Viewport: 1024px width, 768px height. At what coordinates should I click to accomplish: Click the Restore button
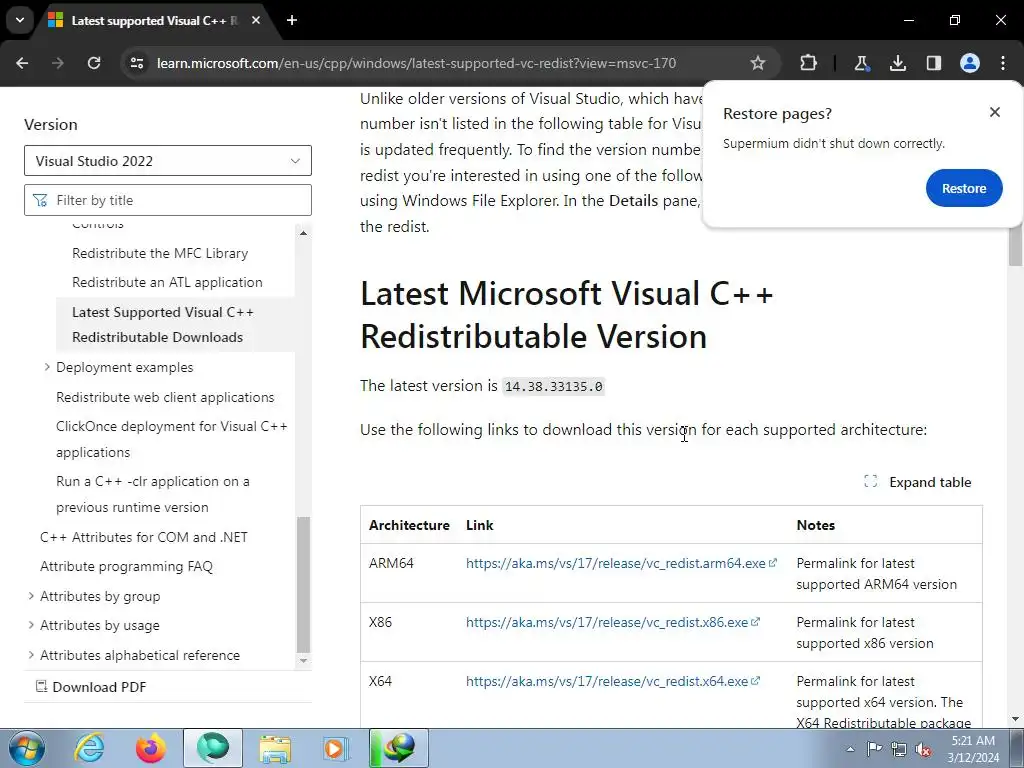tap(964, 188)
